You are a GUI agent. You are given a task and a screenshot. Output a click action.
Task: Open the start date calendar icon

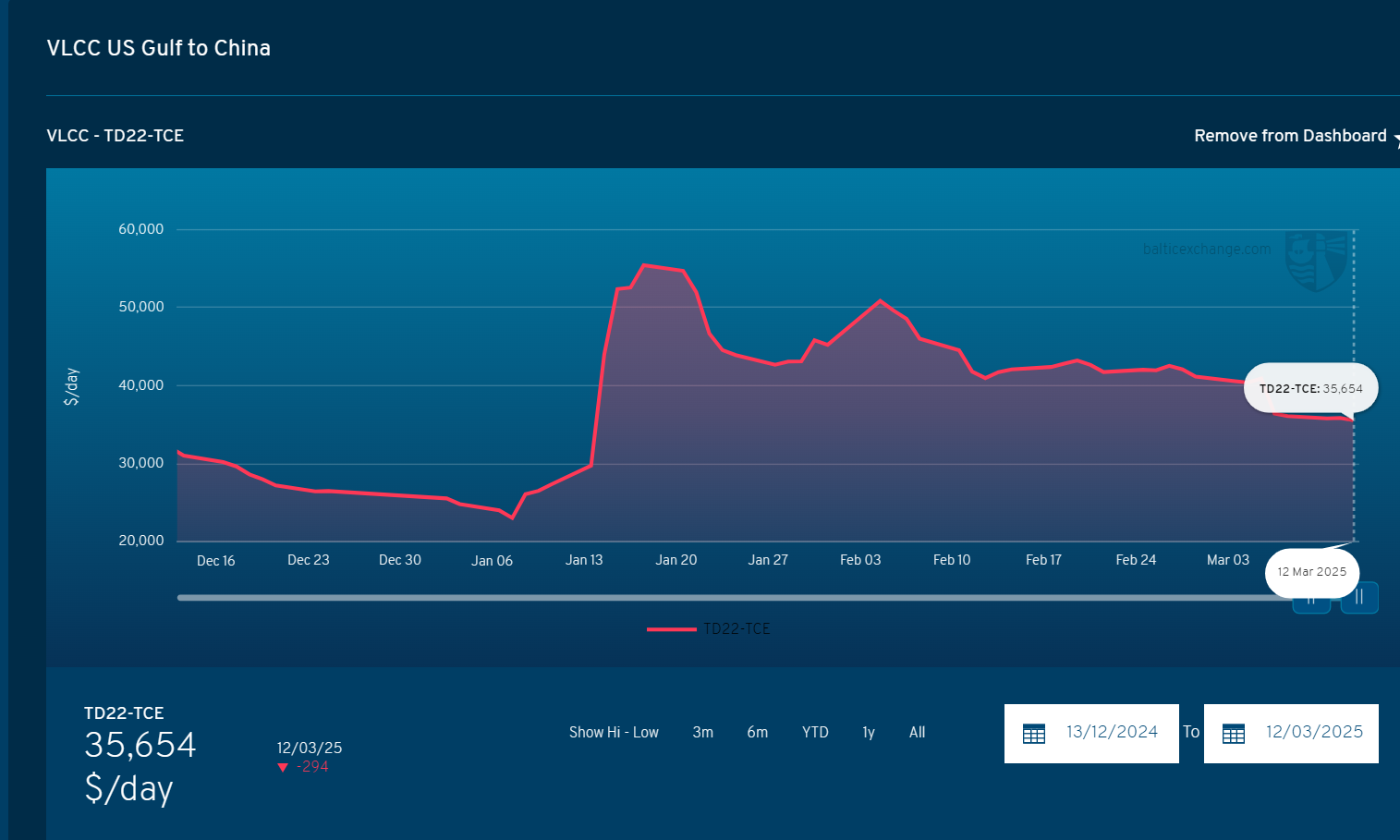(x=1034, y=734)
